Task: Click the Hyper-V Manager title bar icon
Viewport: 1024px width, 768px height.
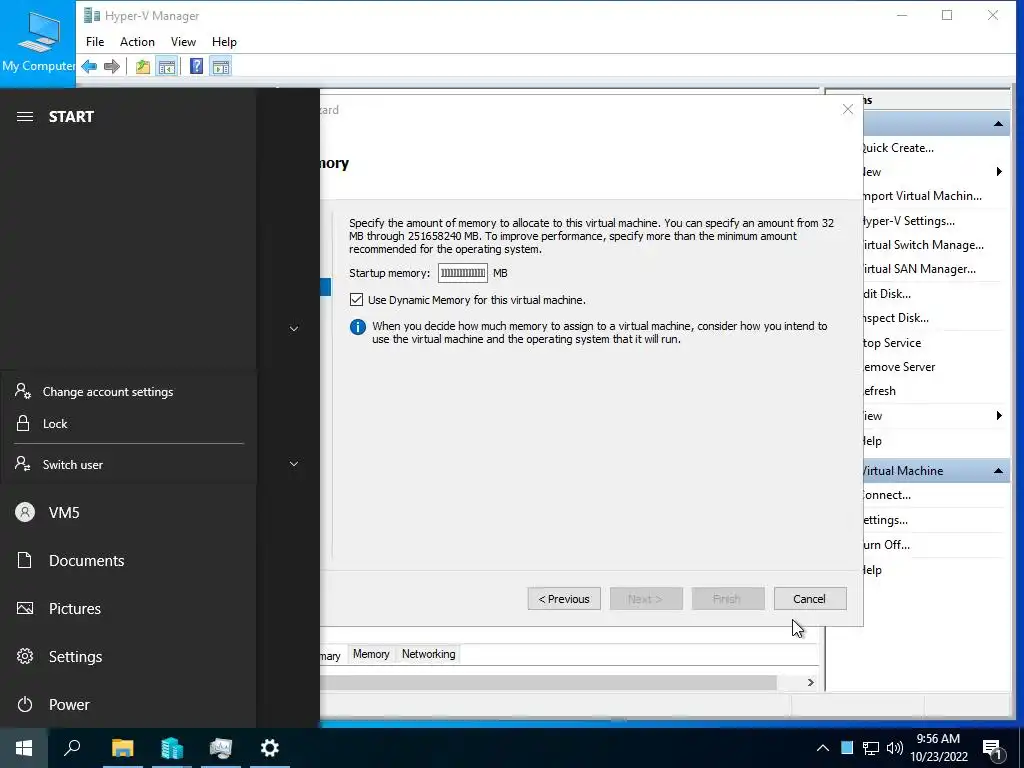Action: [92, 16]
